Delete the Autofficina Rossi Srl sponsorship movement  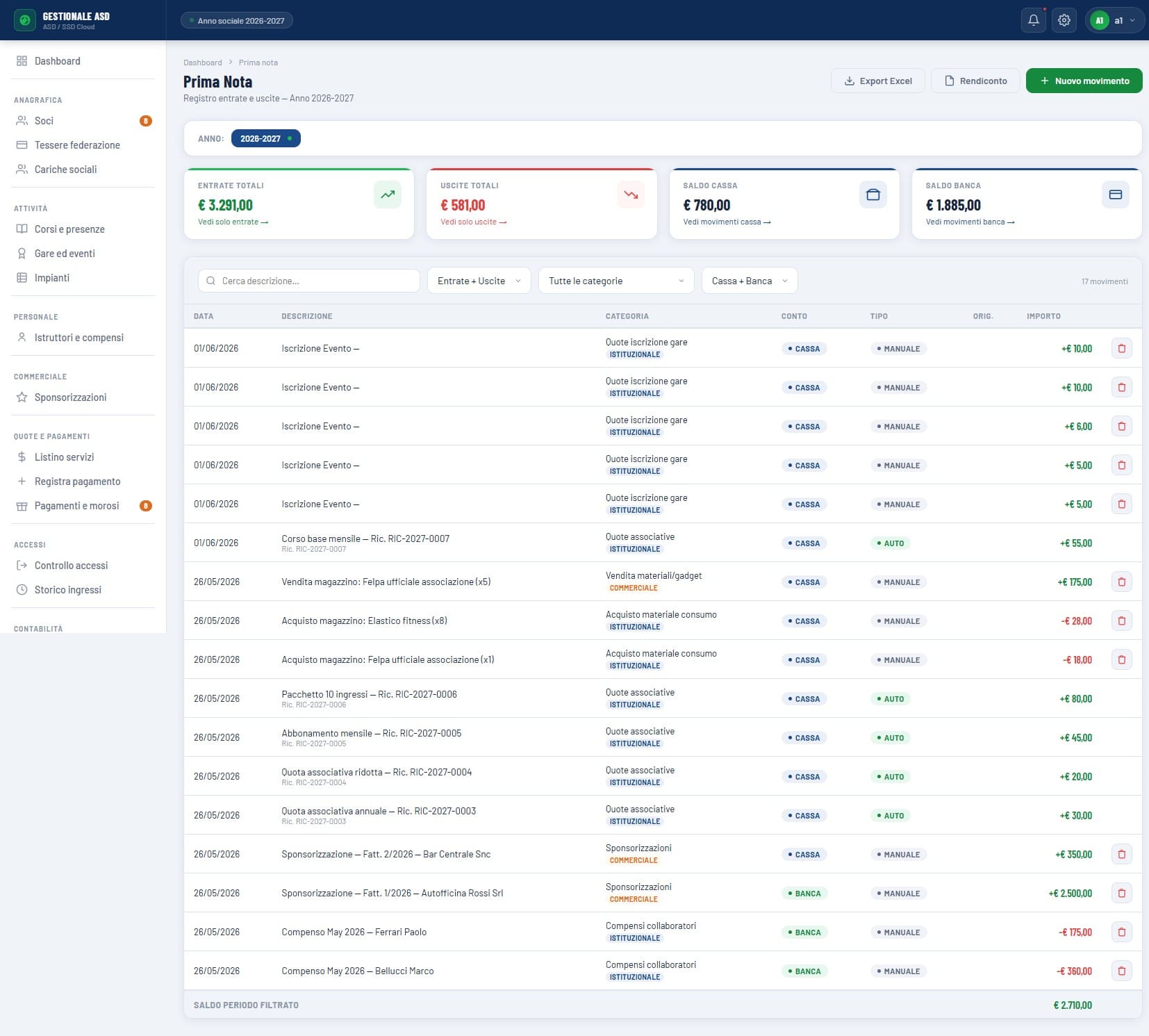point(1121,893)
